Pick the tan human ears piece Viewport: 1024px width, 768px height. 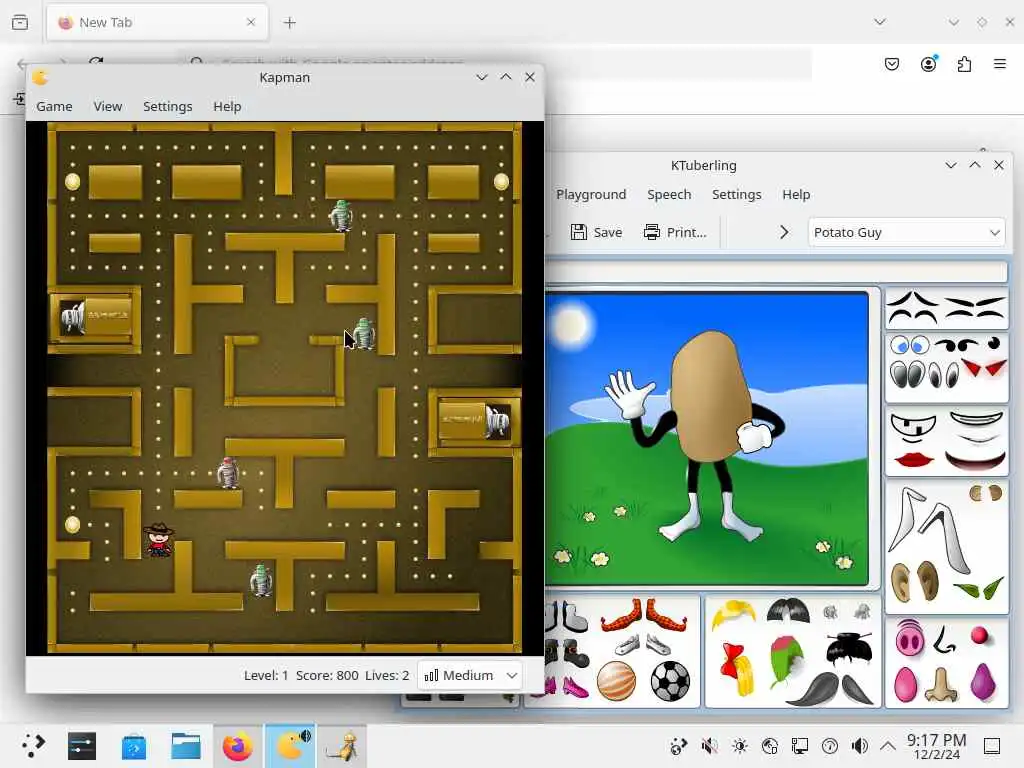915,580
